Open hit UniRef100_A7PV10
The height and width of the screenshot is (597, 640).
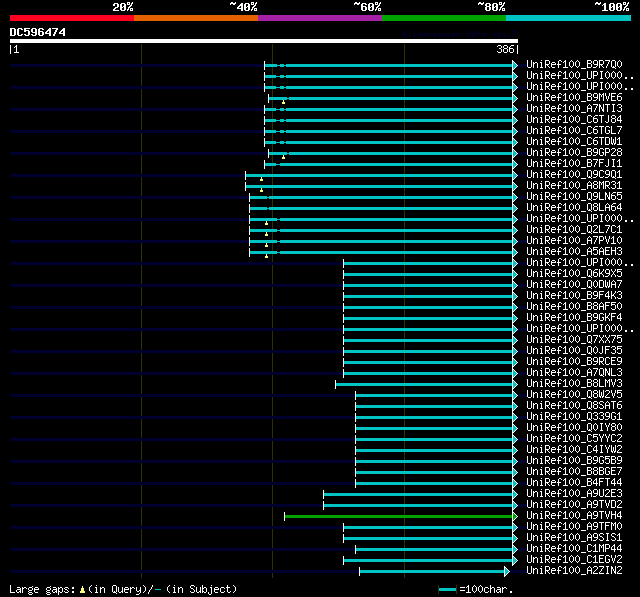(x=574, y=241)
